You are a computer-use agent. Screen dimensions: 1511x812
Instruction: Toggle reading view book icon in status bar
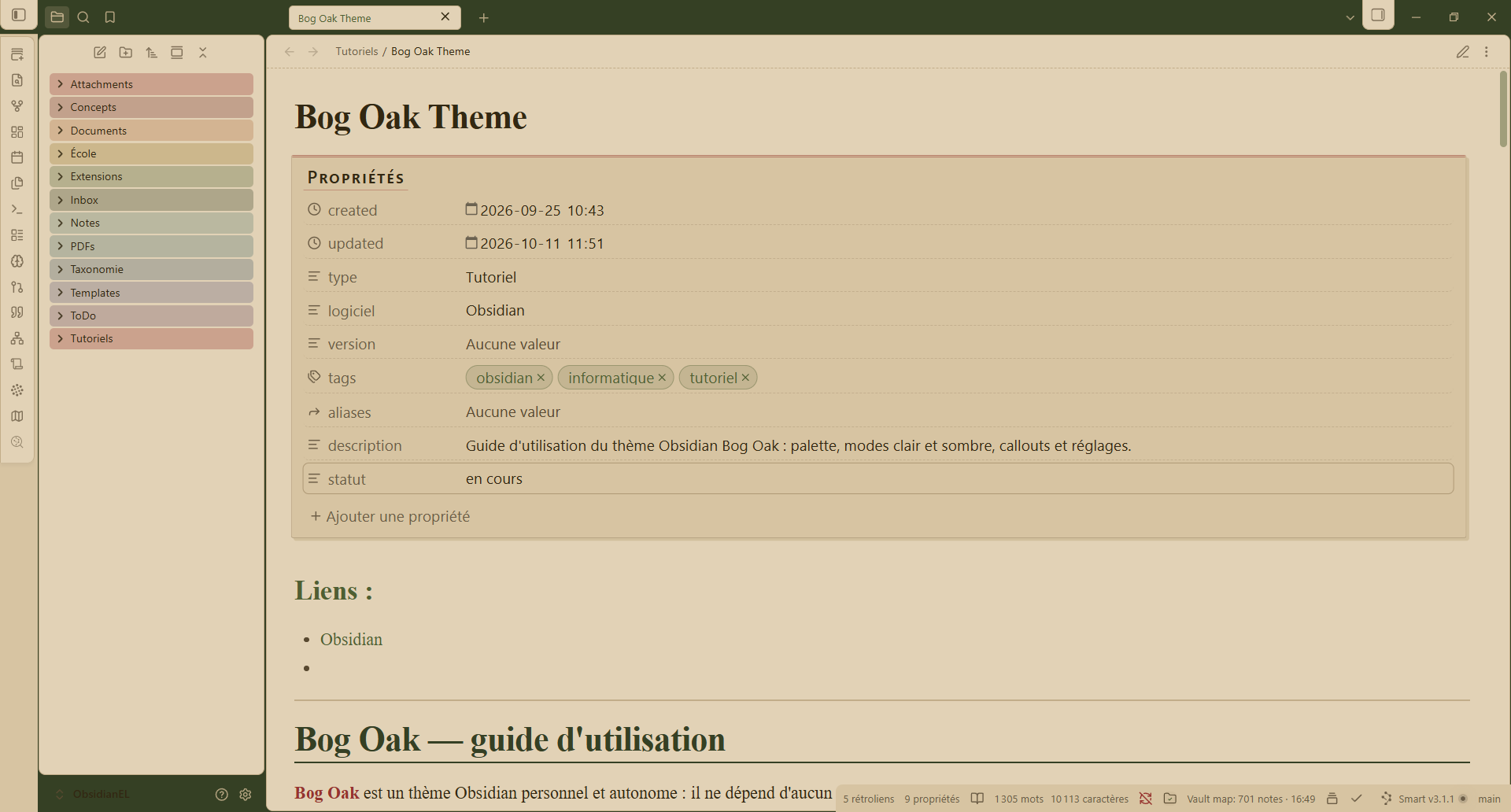977,799
